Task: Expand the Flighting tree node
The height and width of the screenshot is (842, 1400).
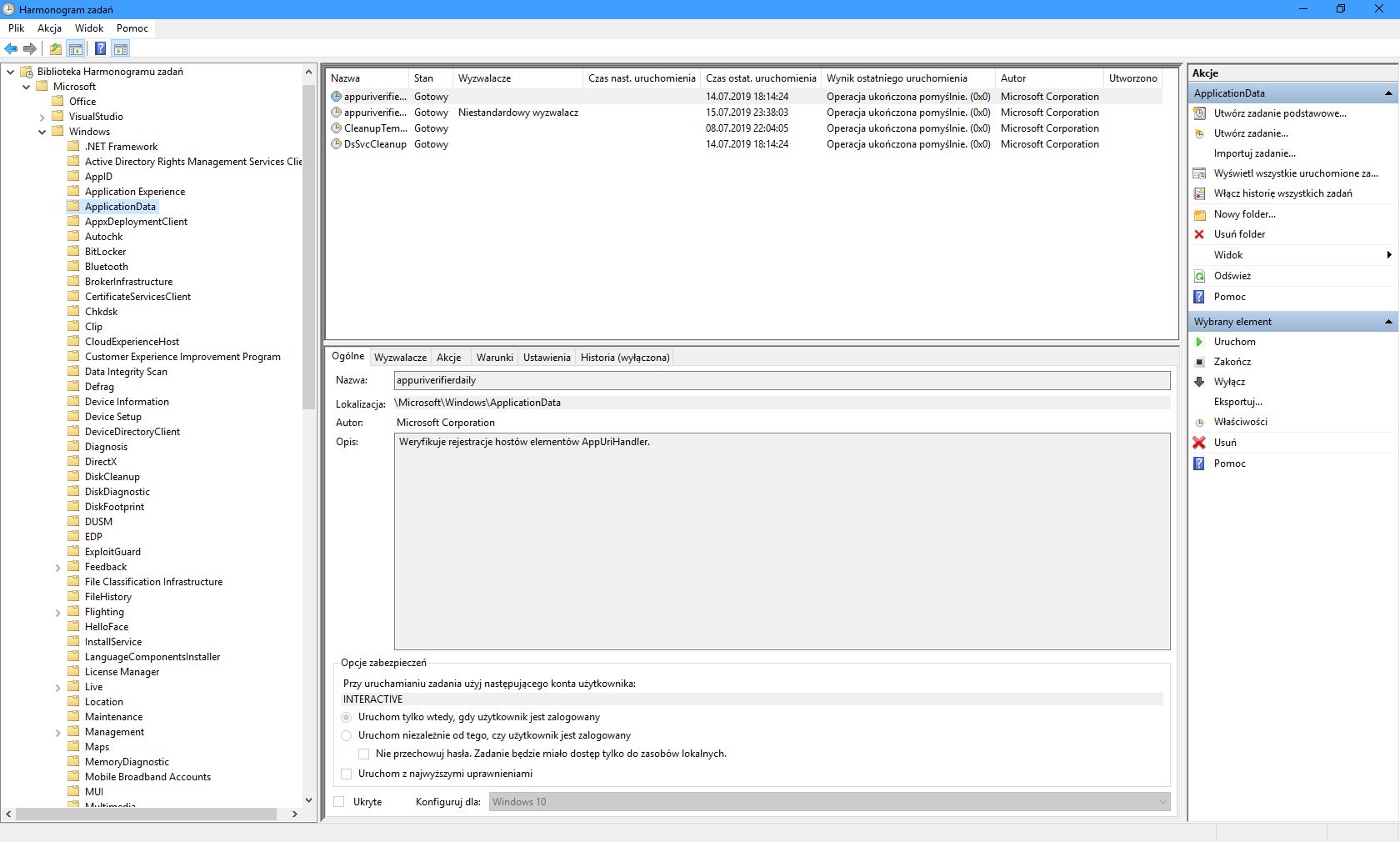Action: coord(57,612)
